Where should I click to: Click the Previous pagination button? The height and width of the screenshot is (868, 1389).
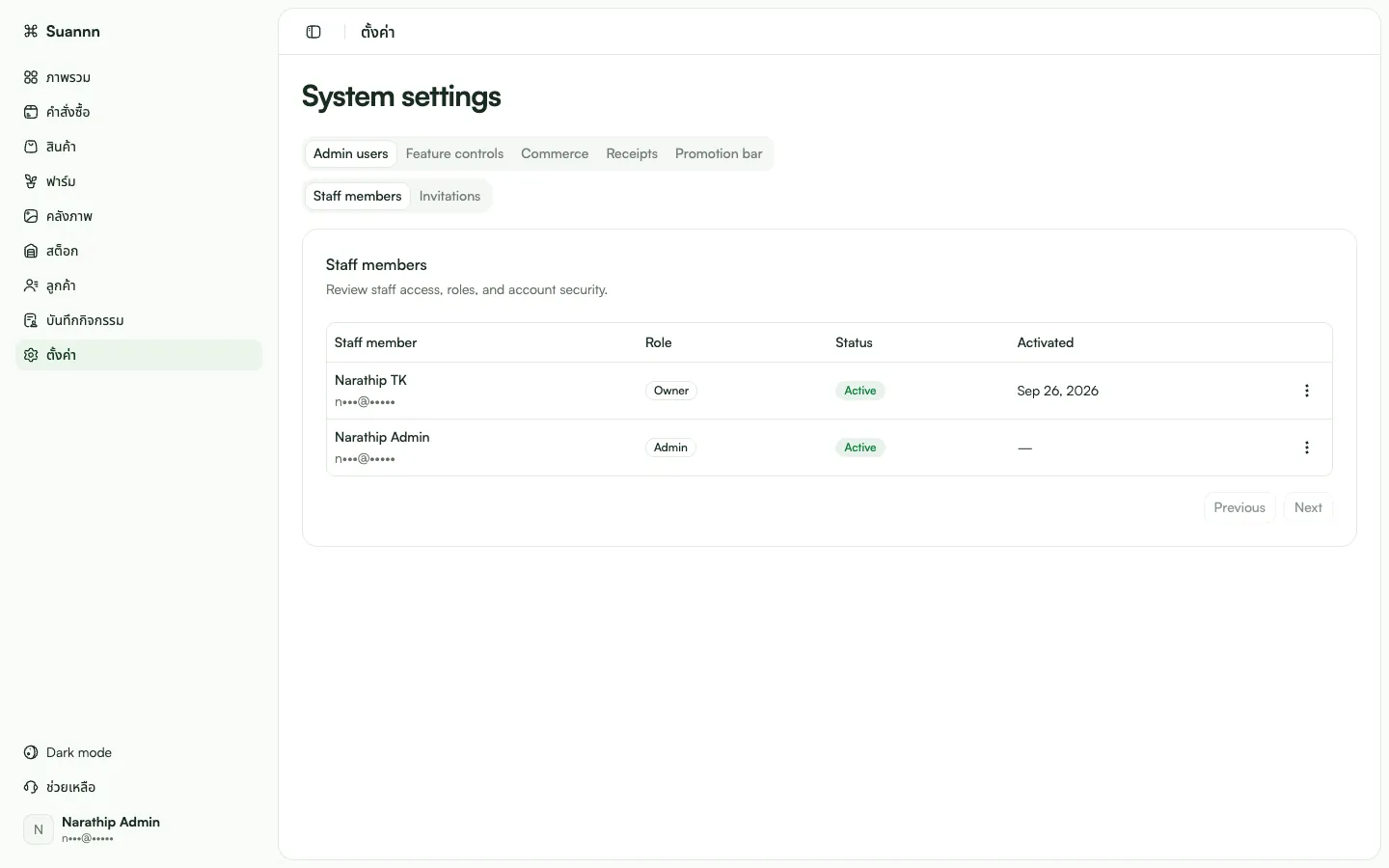pos(1239,507)
